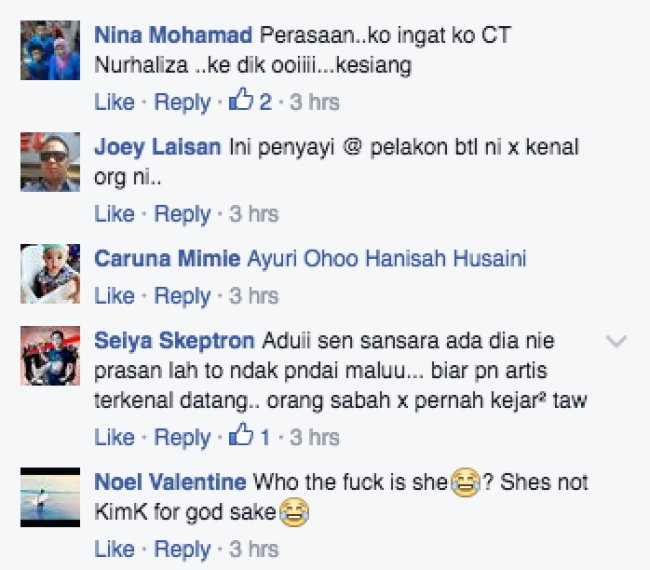Open Nina Mohamad's profile picture
The width and height of the screenshot is (650, 570).
coord(50,50)
